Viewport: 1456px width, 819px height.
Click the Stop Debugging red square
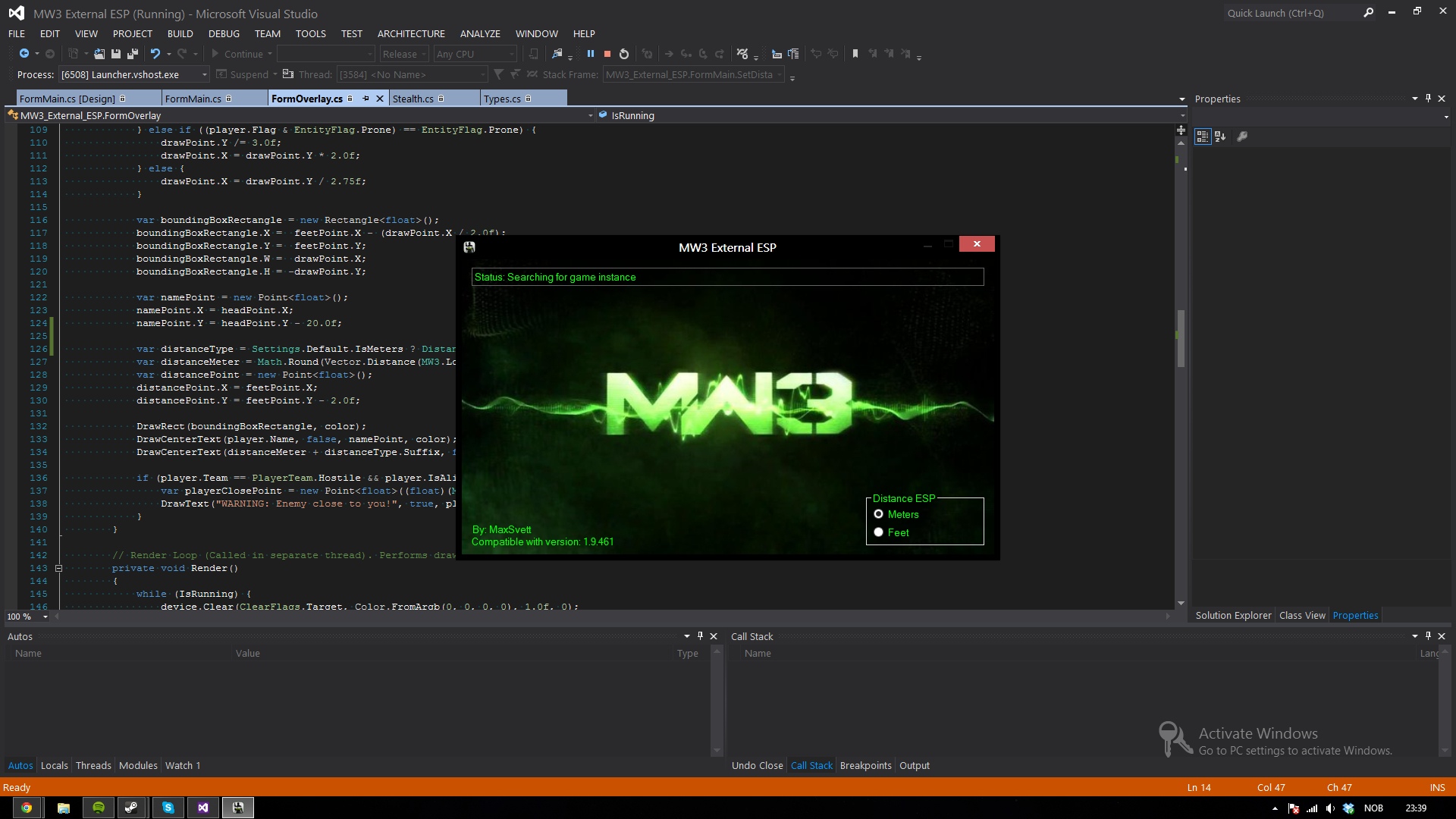[x=607, y=54]
